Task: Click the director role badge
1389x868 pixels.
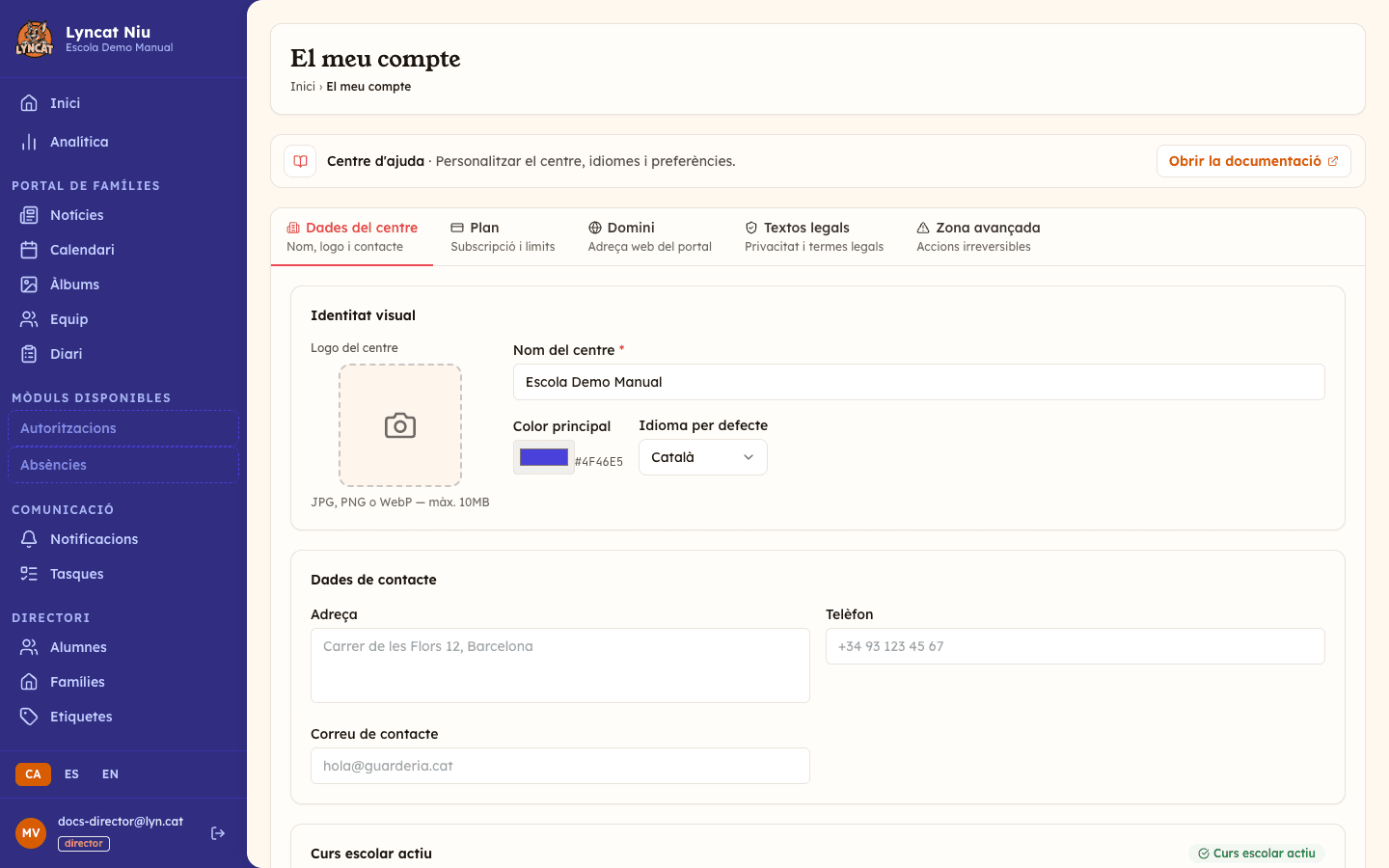Action: [x=84, y=844]
